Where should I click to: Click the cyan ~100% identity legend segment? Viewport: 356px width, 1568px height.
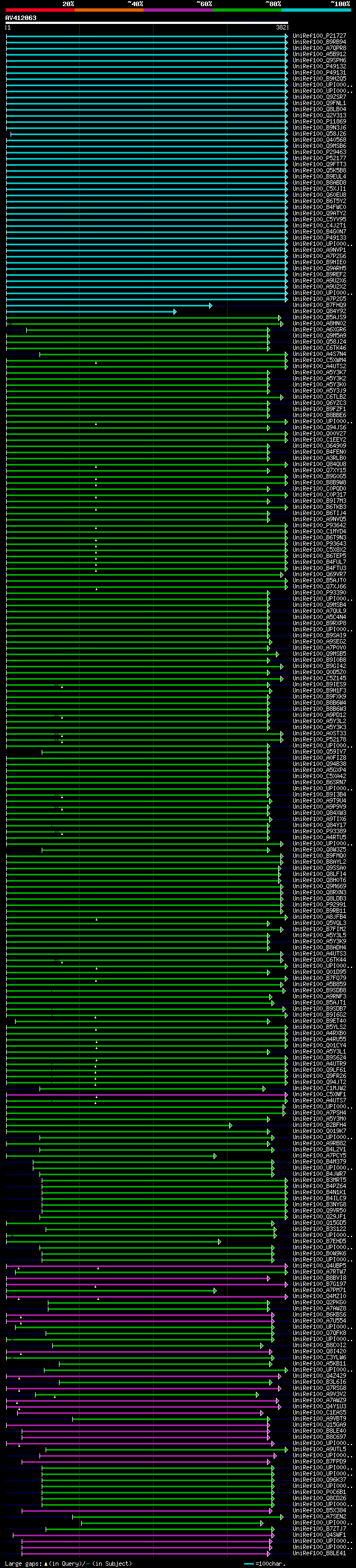(x=316, y=11)
